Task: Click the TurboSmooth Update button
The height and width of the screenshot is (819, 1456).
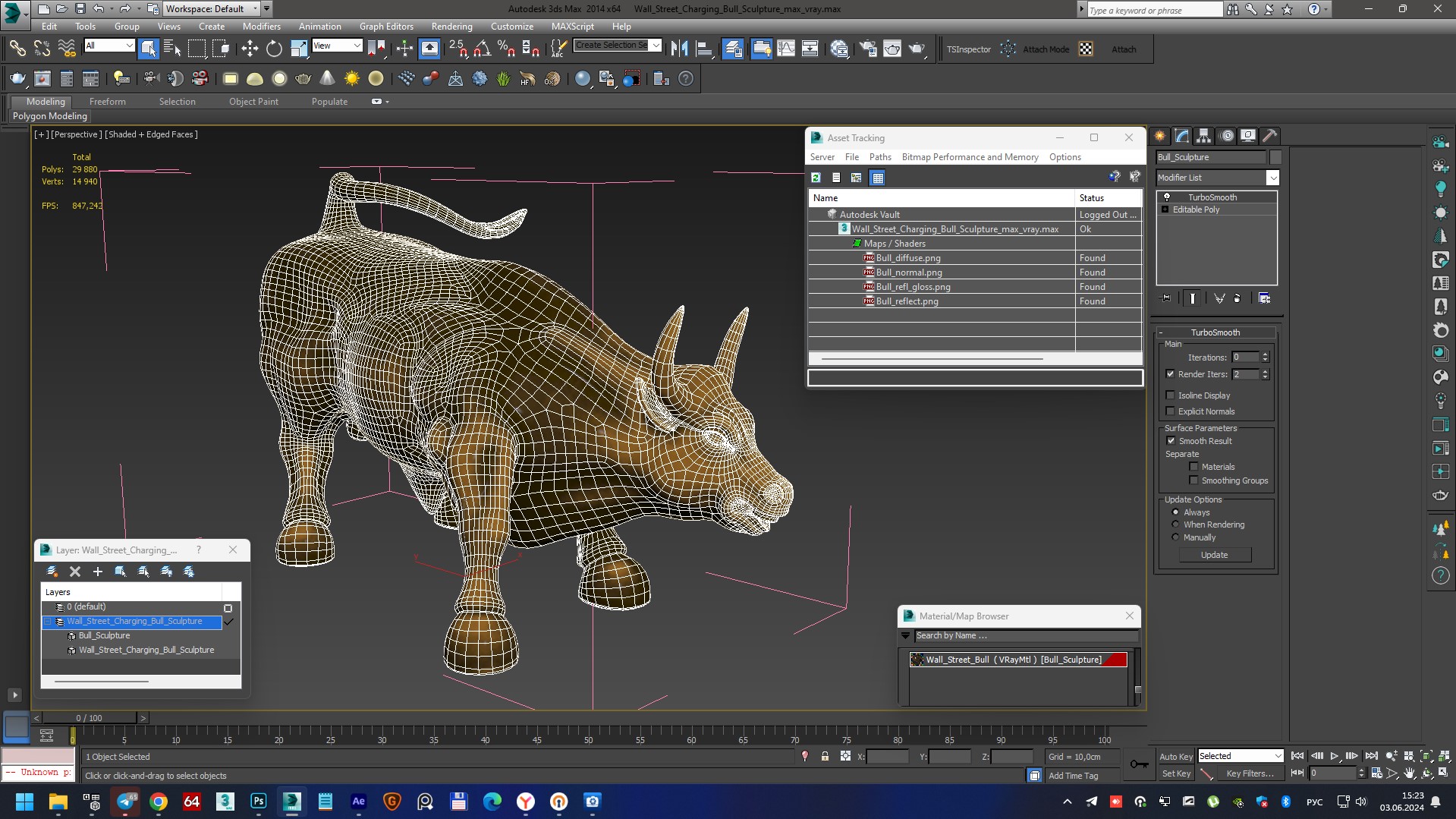Action: tap(1215, 555)
